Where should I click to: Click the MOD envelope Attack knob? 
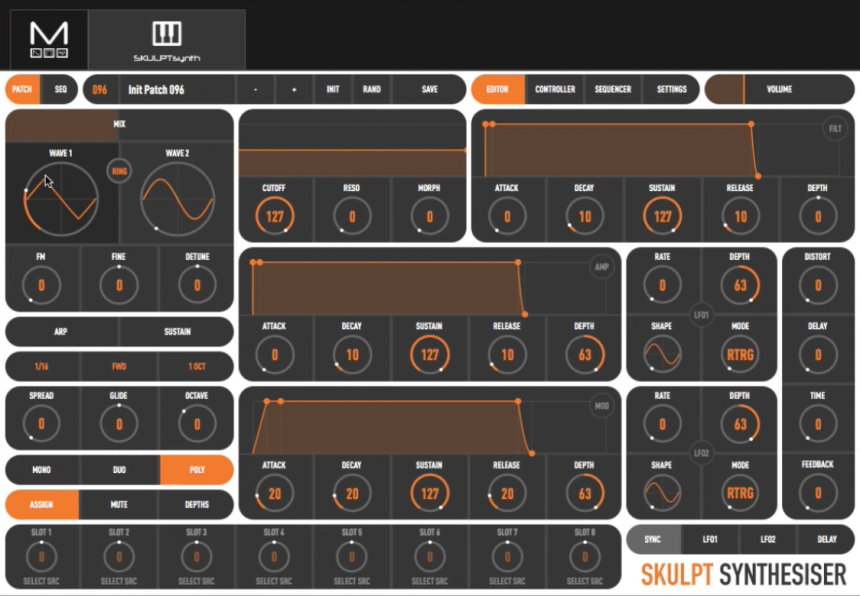pyautogui.click(x=274, y=493)
